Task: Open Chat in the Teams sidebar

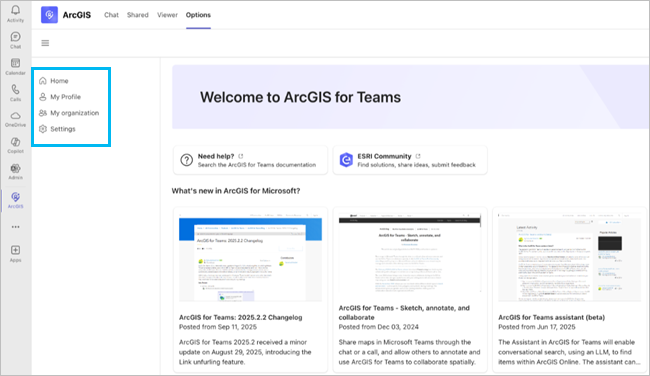Action: coord(15,40)
